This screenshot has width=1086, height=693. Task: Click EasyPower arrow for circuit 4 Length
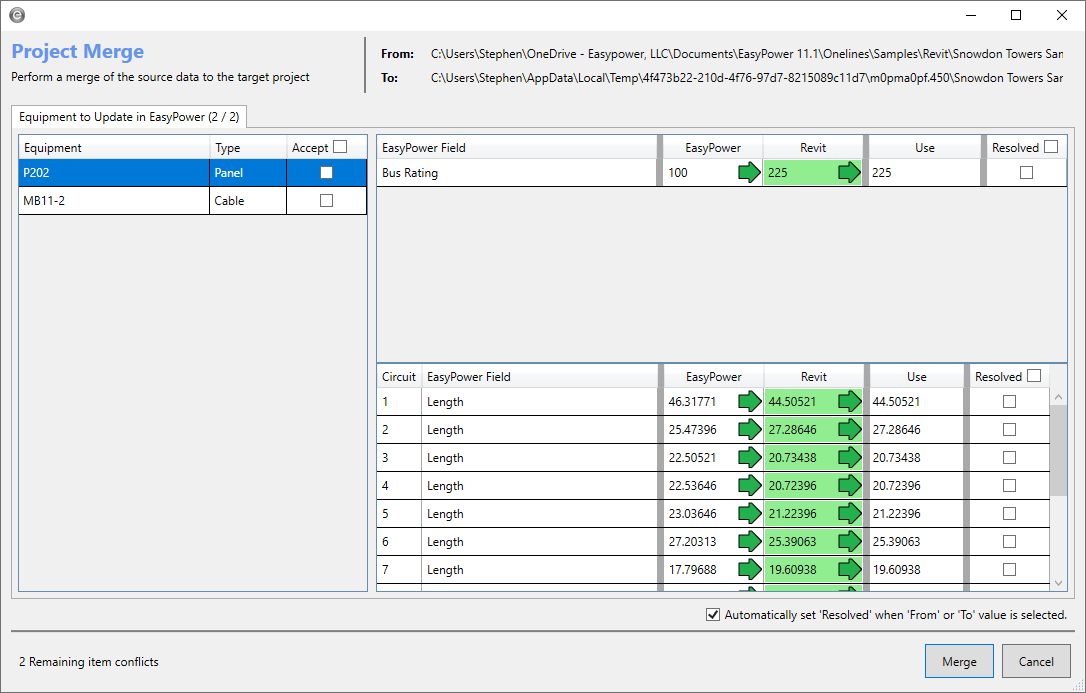[748, 486]
